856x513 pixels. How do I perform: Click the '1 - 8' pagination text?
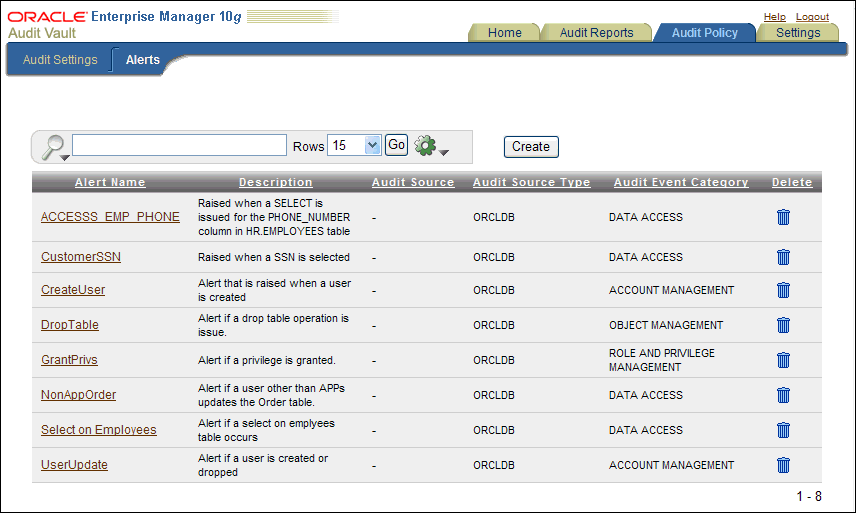(809, 496)
